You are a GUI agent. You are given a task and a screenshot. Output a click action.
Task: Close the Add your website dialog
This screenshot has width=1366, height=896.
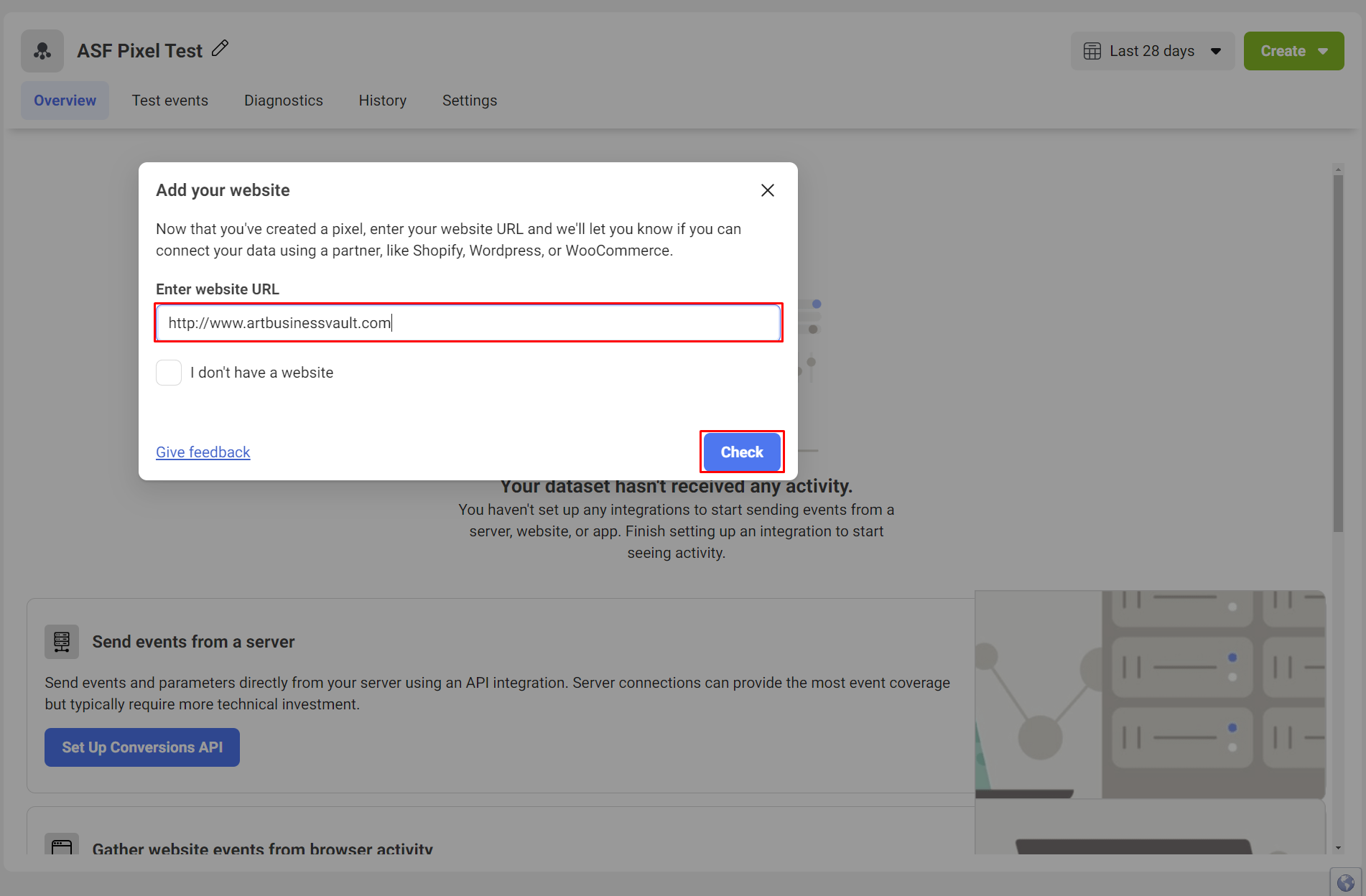pos(768,190)
